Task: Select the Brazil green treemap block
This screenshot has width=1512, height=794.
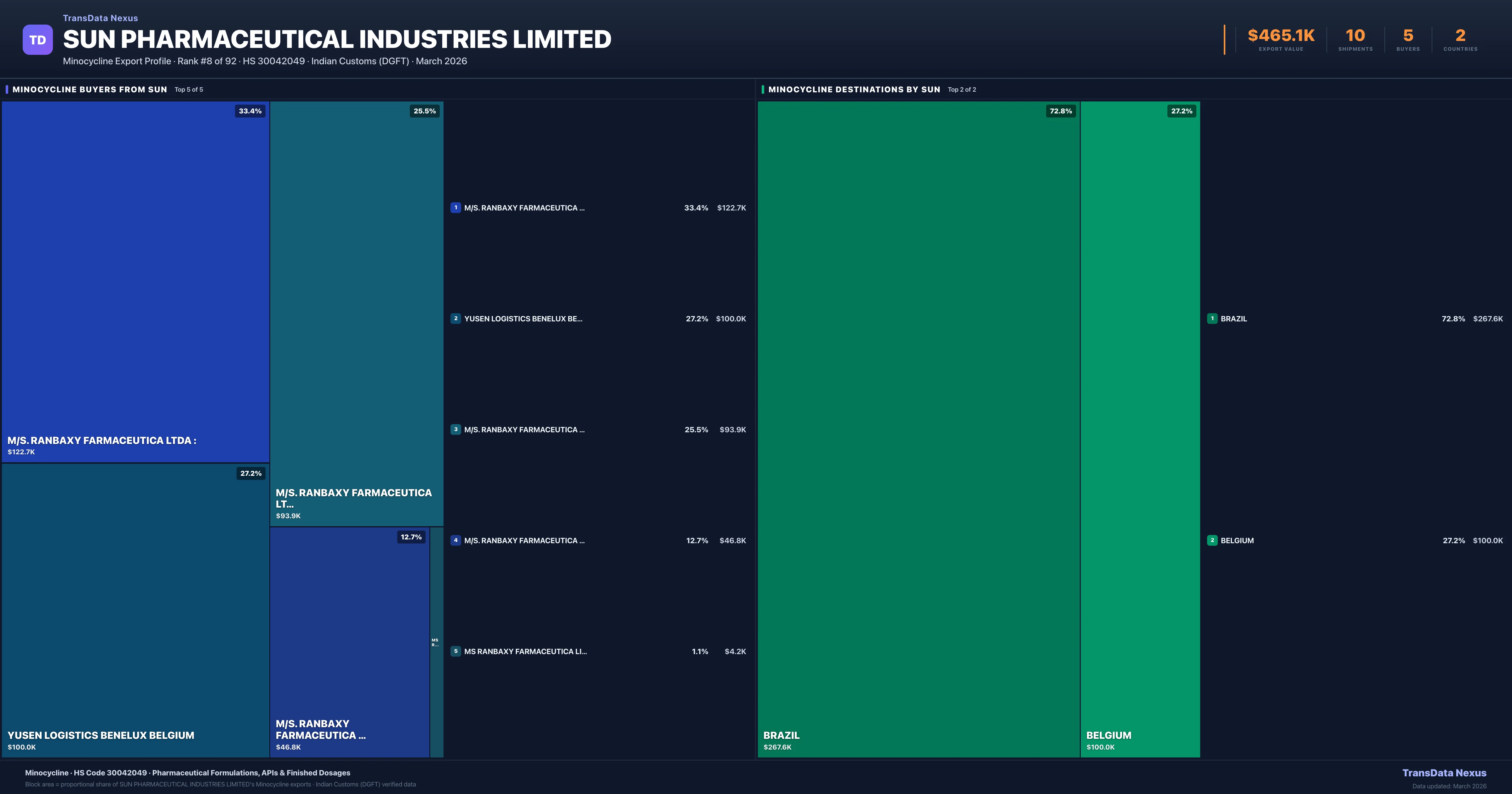Action: [x=919, y=429]
